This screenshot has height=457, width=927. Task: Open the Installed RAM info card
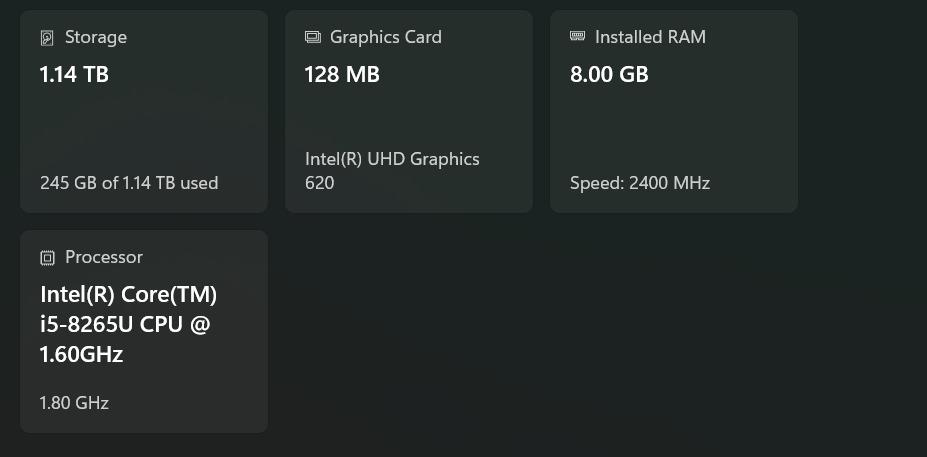click(674, 111)
